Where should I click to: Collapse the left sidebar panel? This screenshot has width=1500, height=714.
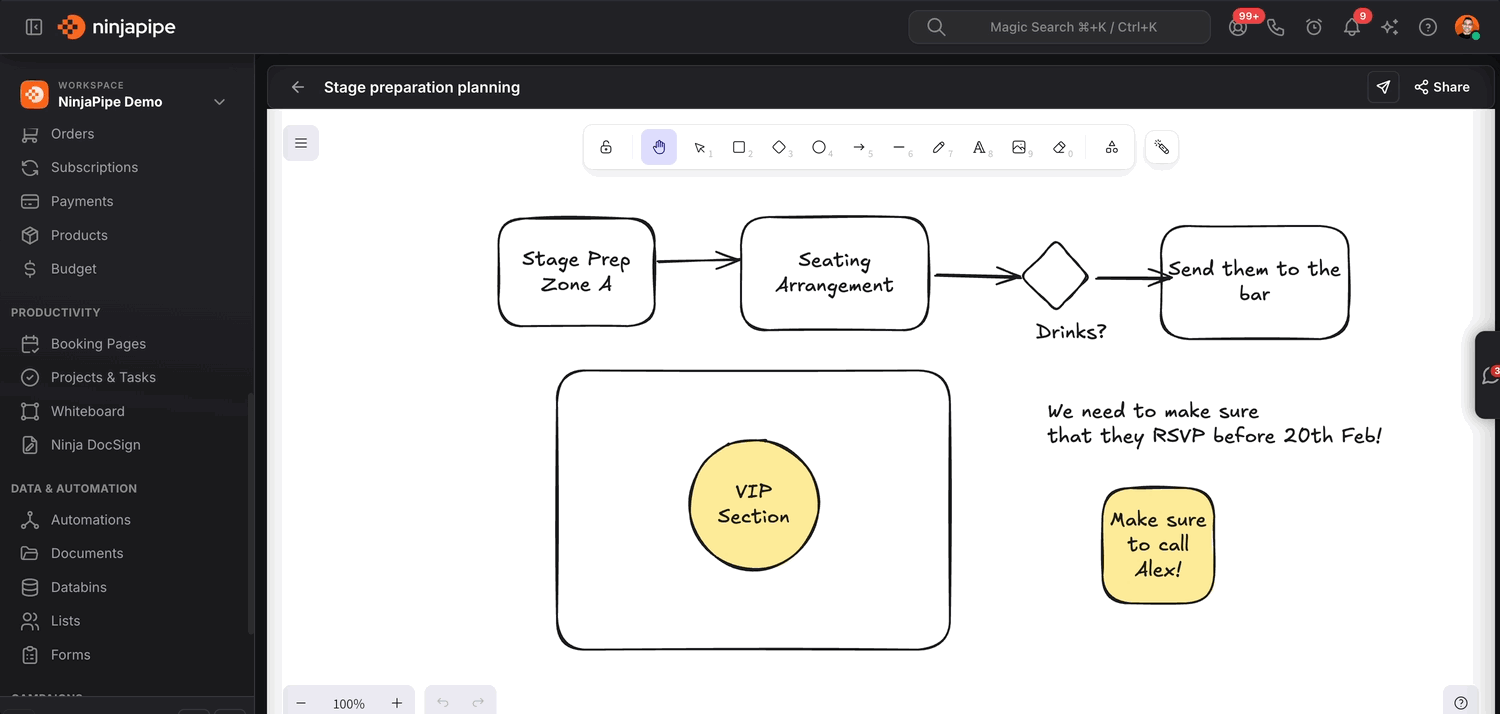pos(34,27)
